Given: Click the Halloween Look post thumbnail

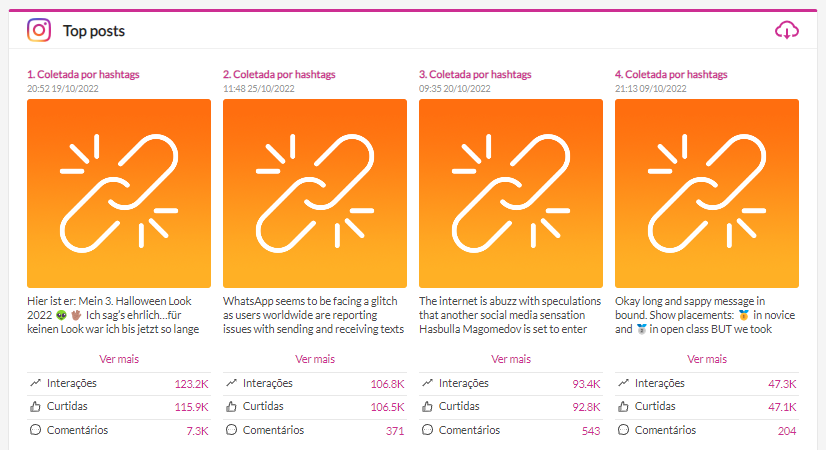Looking at the screenshot, I should point(119,193).
